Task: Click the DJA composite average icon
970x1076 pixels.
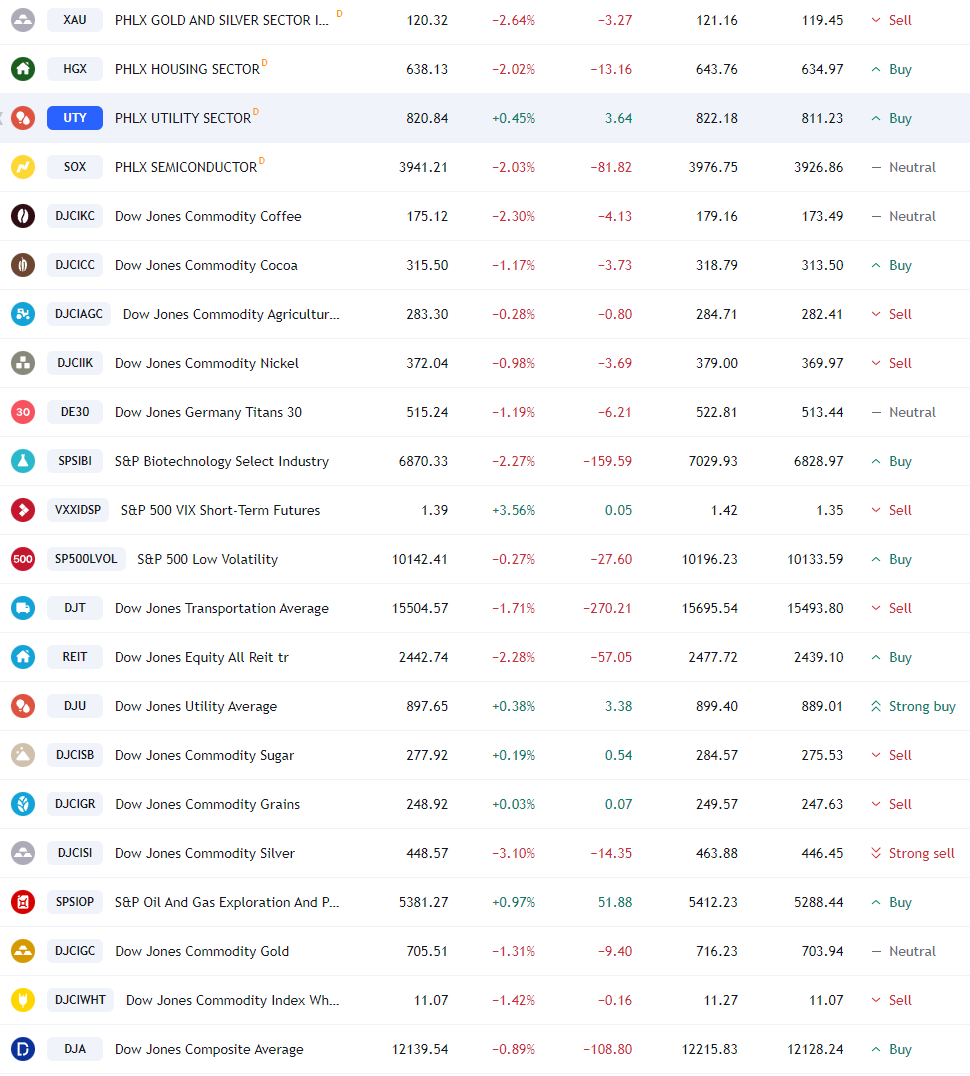Action: [x=23, y=1049]
